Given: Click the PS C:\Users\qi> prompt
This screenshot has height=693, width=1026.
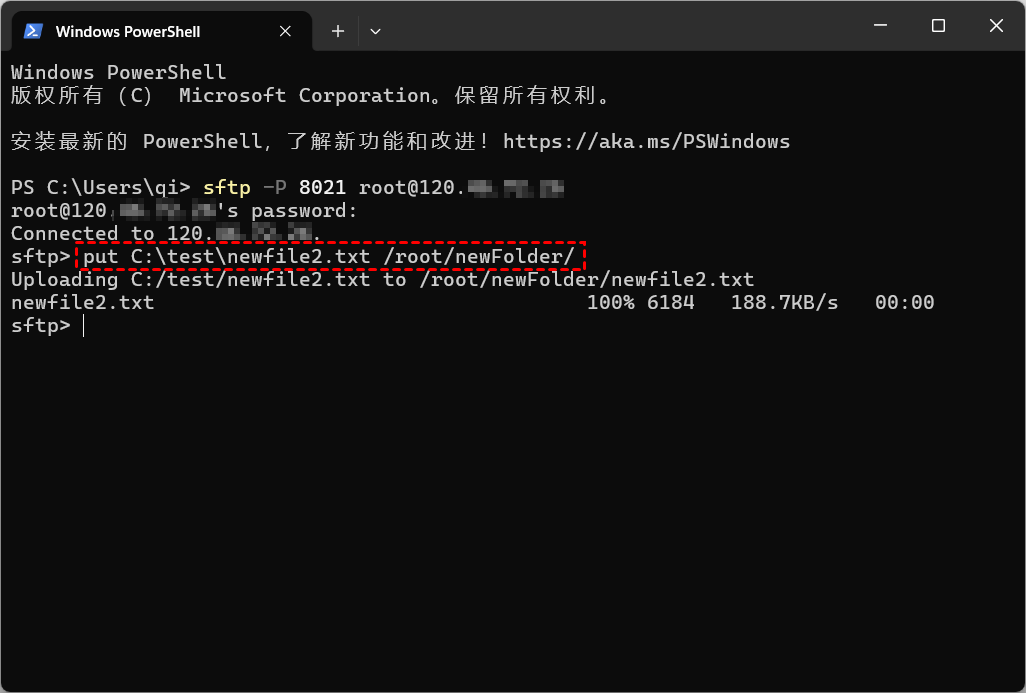Looking at the screenshot, I should click(100, 187).
